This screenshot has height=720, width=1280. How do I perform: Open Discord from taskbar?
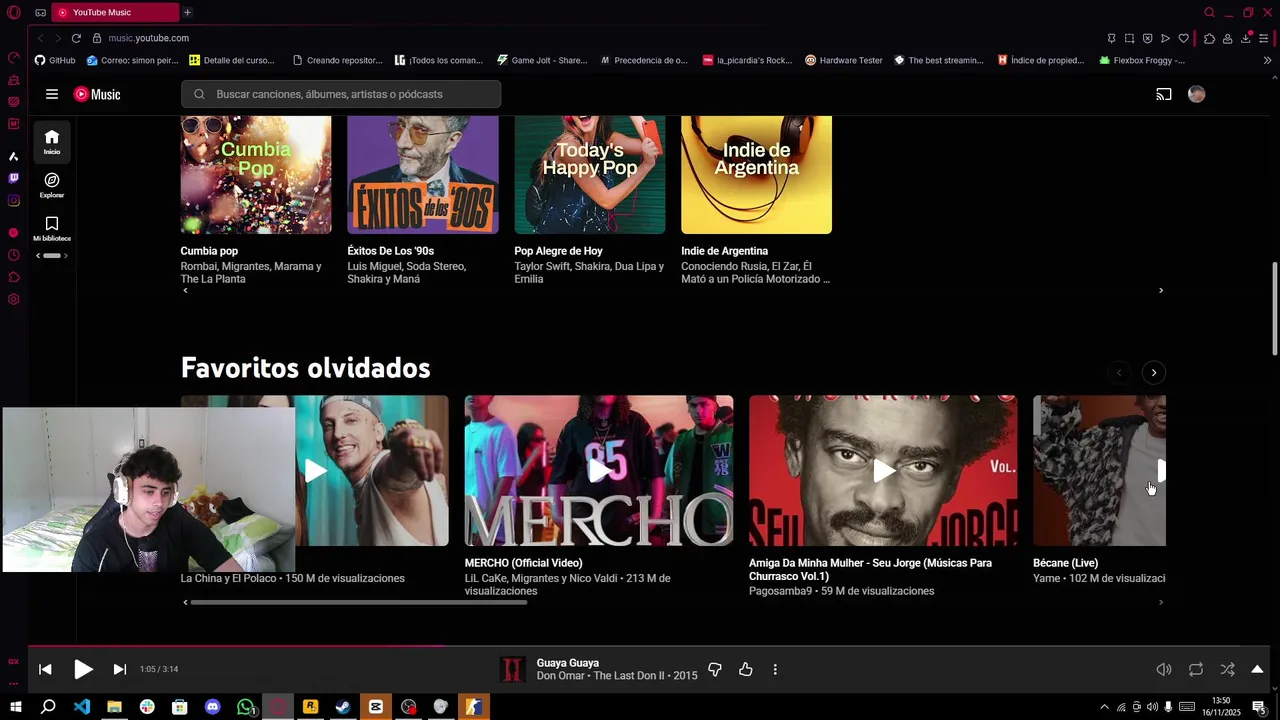pyautogui.click(x=212, y=707)
